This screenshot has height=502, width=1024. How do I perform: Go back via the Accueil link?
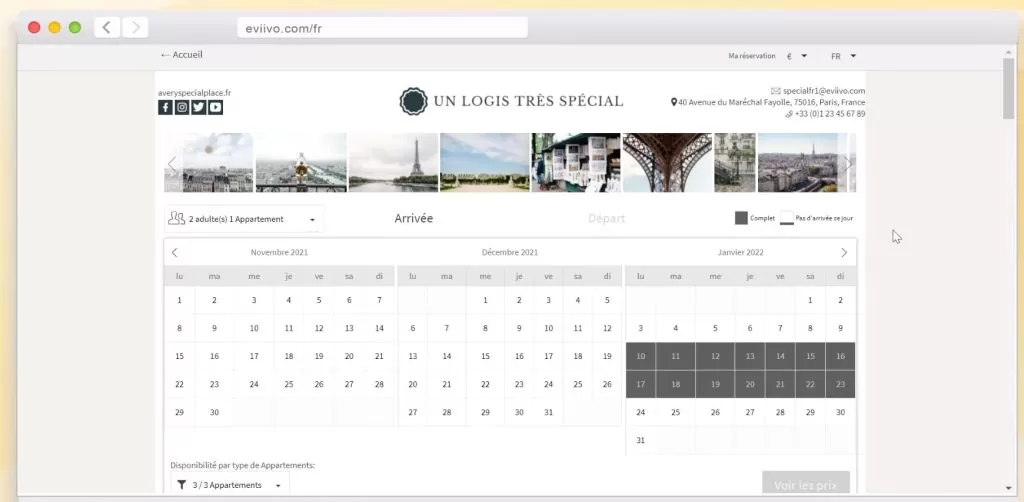click(182, 55)
